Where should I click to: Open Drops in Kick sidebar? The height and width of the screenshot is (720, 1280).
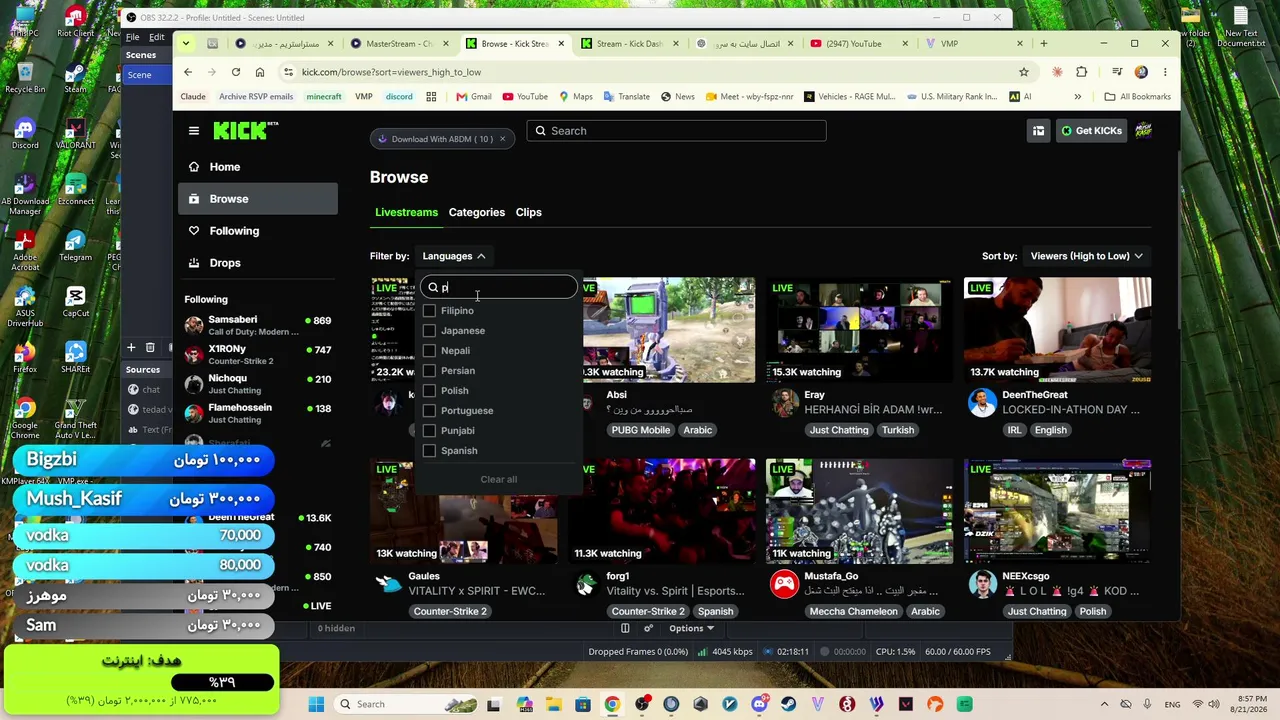point(258,263)
